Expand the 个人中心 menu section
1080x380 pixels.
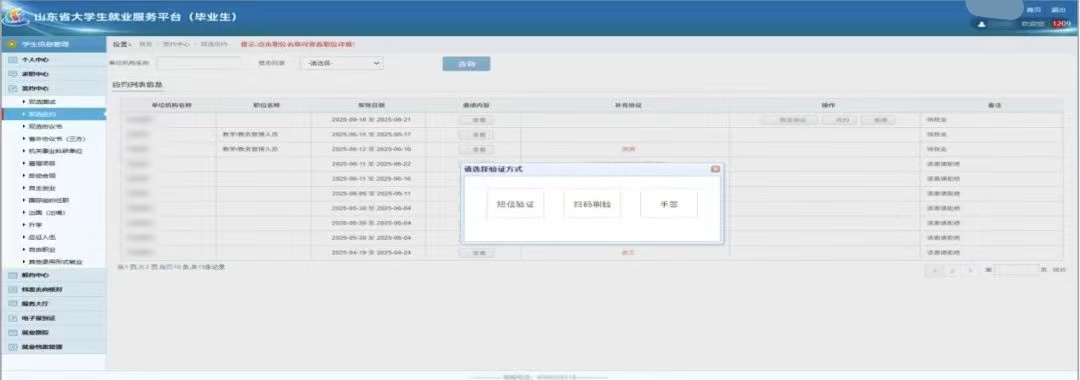click(x=54, y=60)
